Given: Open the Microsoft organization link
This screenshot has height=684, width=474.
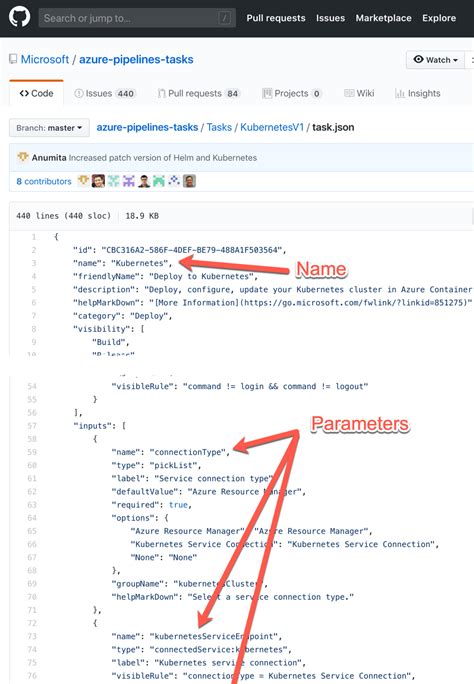Looking at the screenshot, I should tap(45, 59).
